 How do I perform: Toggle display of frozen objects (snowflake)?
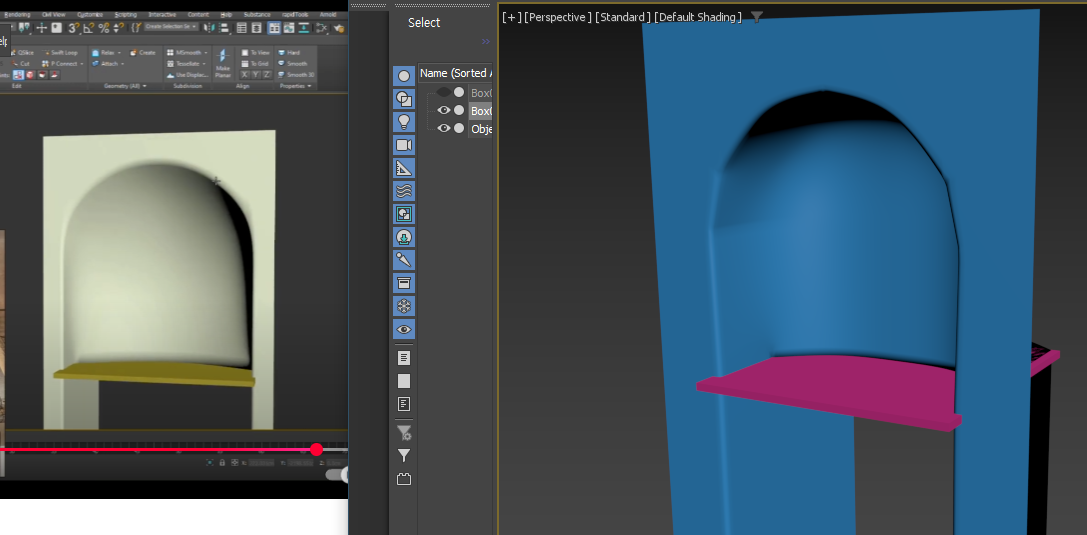click(x=404, y=306)
